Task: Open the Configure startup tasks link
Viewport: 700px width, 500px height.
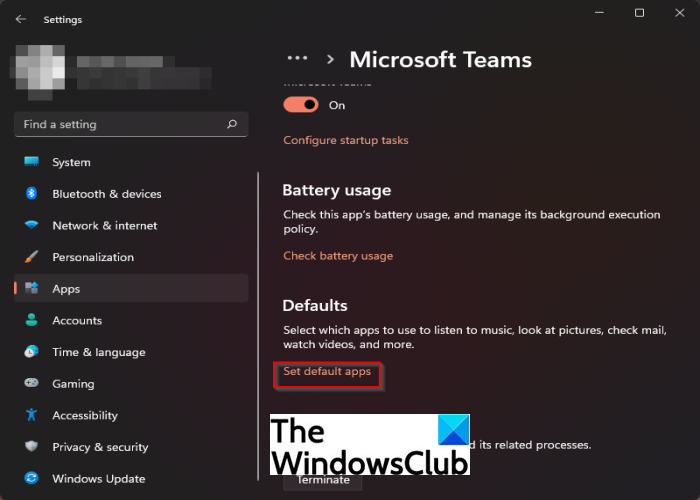Action: [x=346, y=141]
